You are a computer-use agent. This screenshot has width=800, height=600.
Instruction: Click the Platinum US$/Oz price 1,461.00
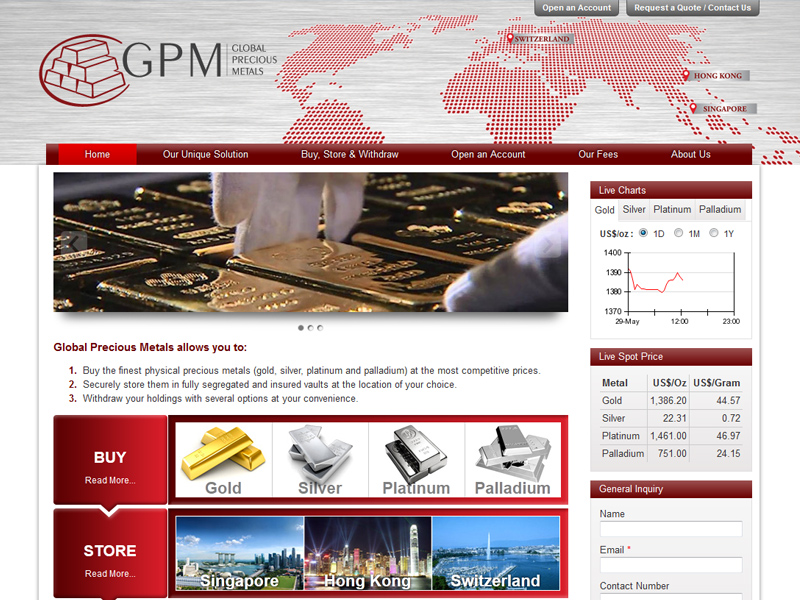pos(668,436)
